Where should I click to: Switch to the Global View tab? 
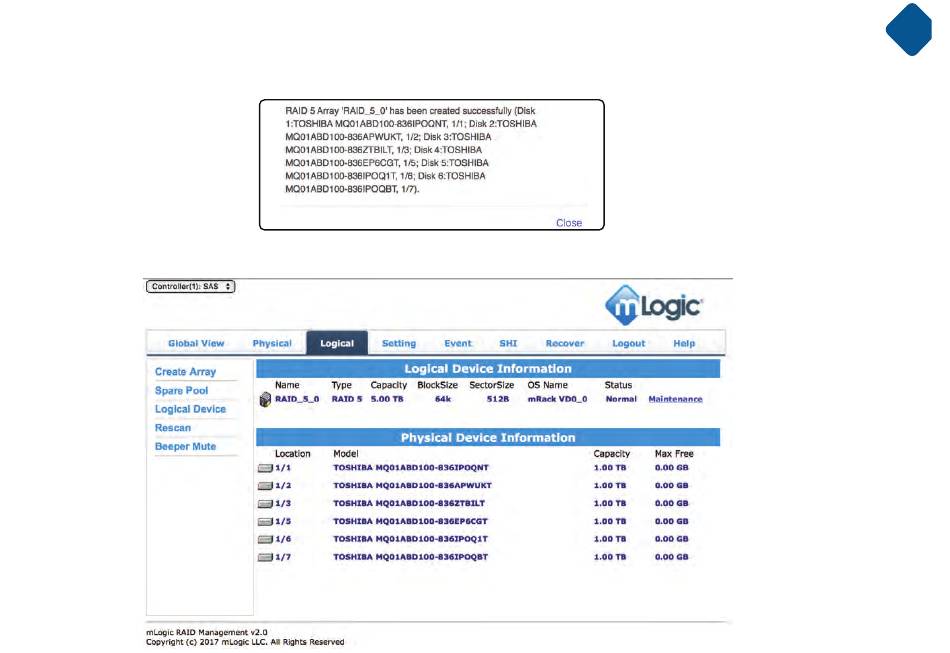(196, 343)
